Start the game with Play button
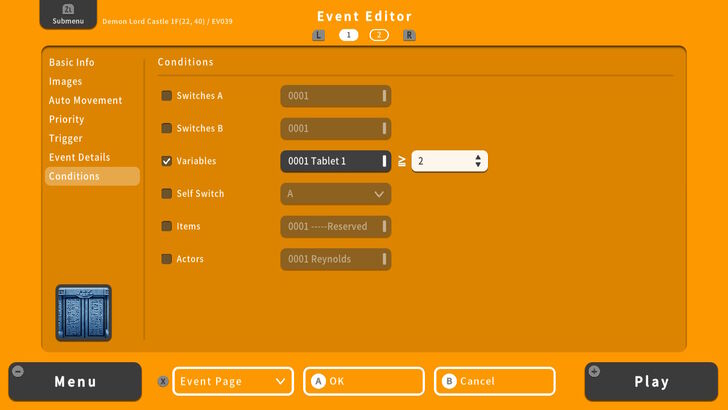 651,381
